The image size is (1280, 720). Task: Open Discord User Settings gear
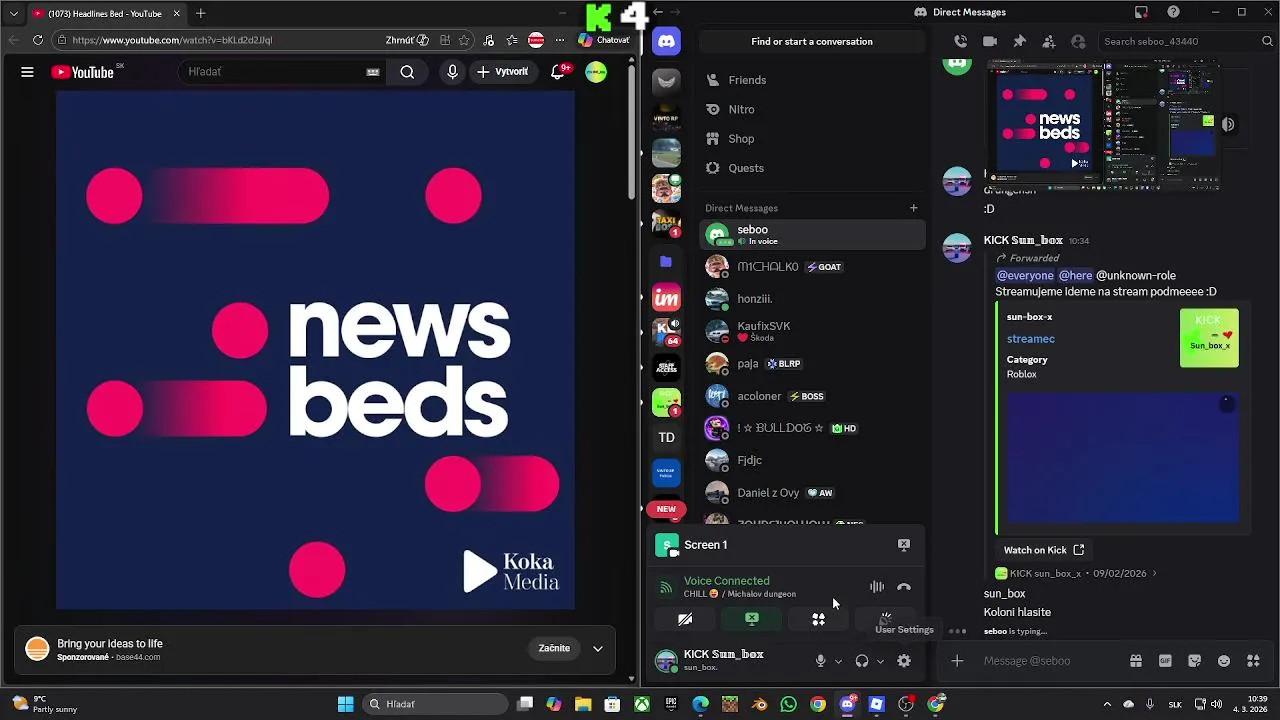click(904, 661)
